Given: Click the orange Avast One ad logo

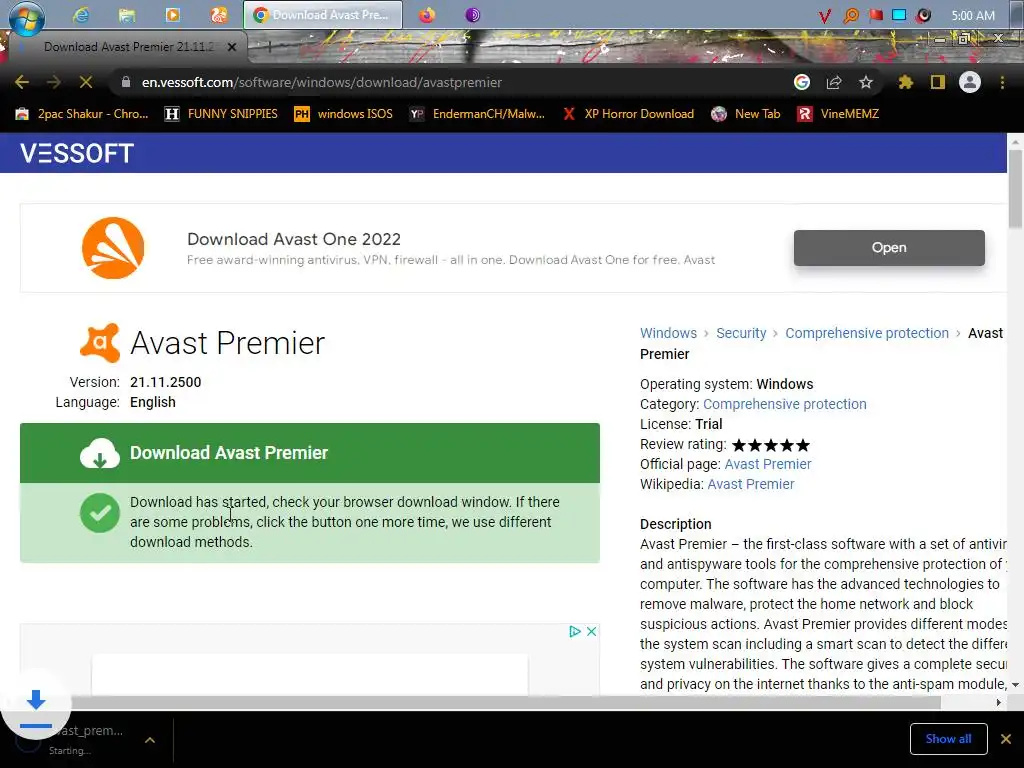Looking at the screenshot, I should [x=113, y=248].
